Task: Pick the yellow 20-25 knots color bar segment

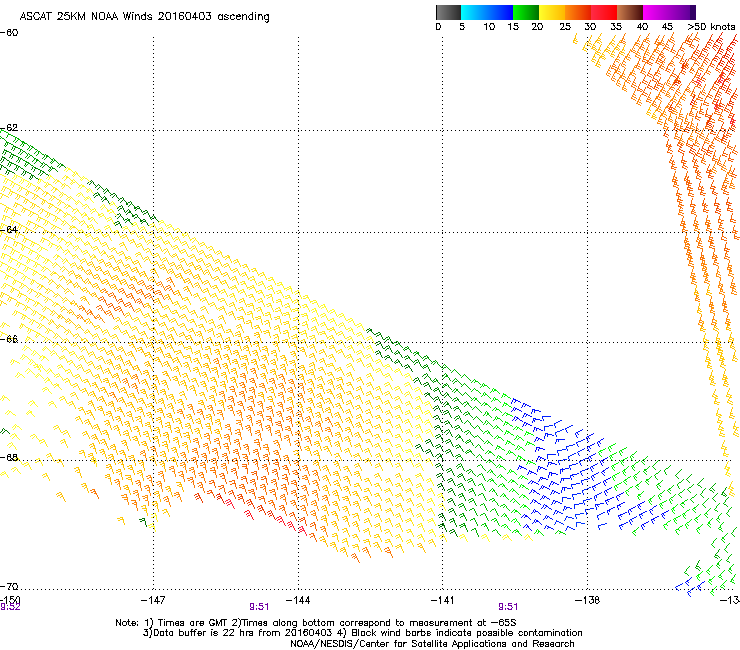Action: [552, 12]
